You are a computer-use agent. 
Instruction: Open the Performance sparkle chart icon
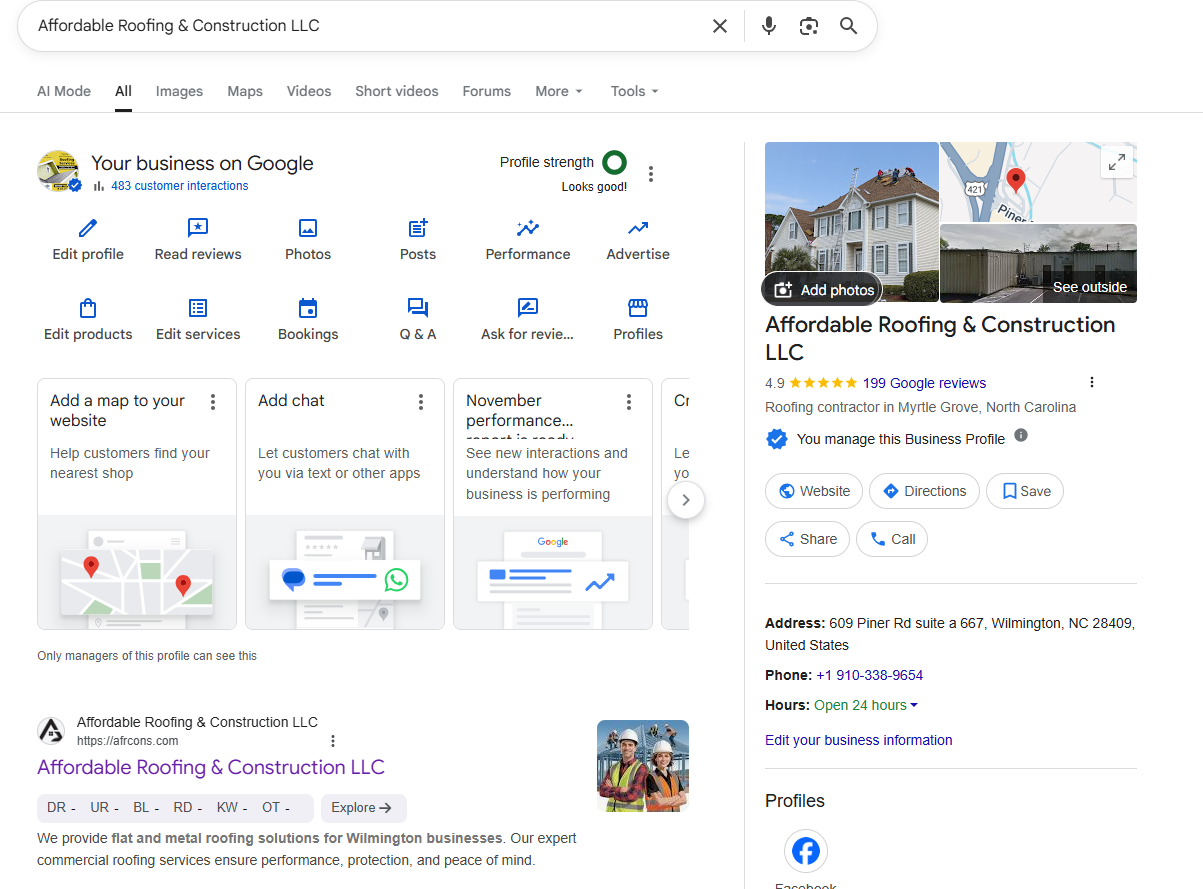pos(528,228)
